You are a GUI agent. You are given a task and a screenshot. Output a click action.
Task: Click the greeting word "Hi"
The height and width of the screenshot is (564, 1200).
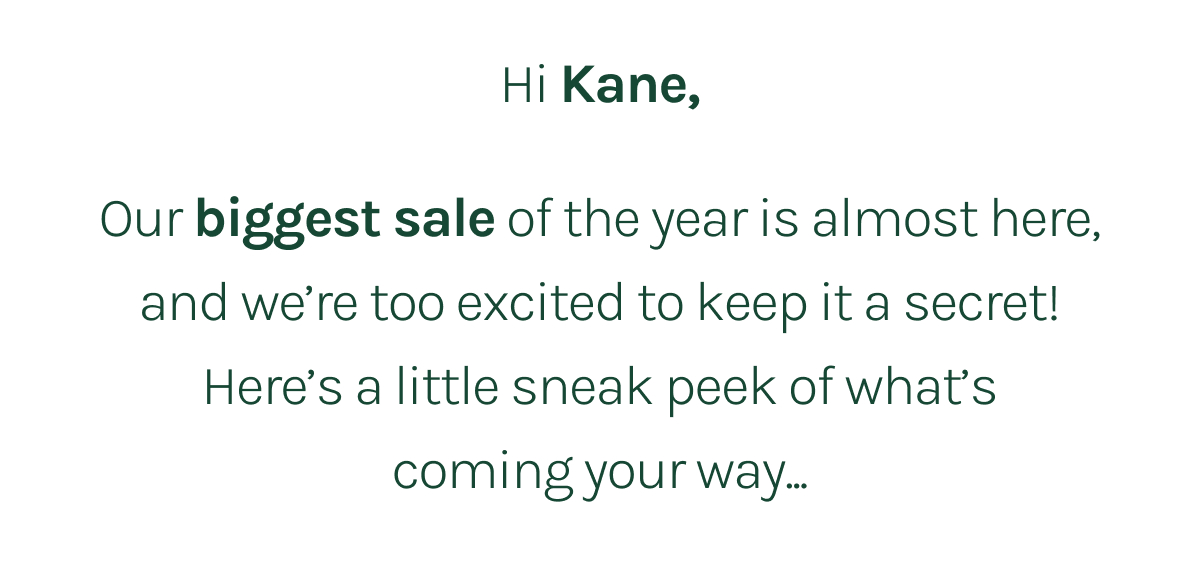[x=524, y=86]
